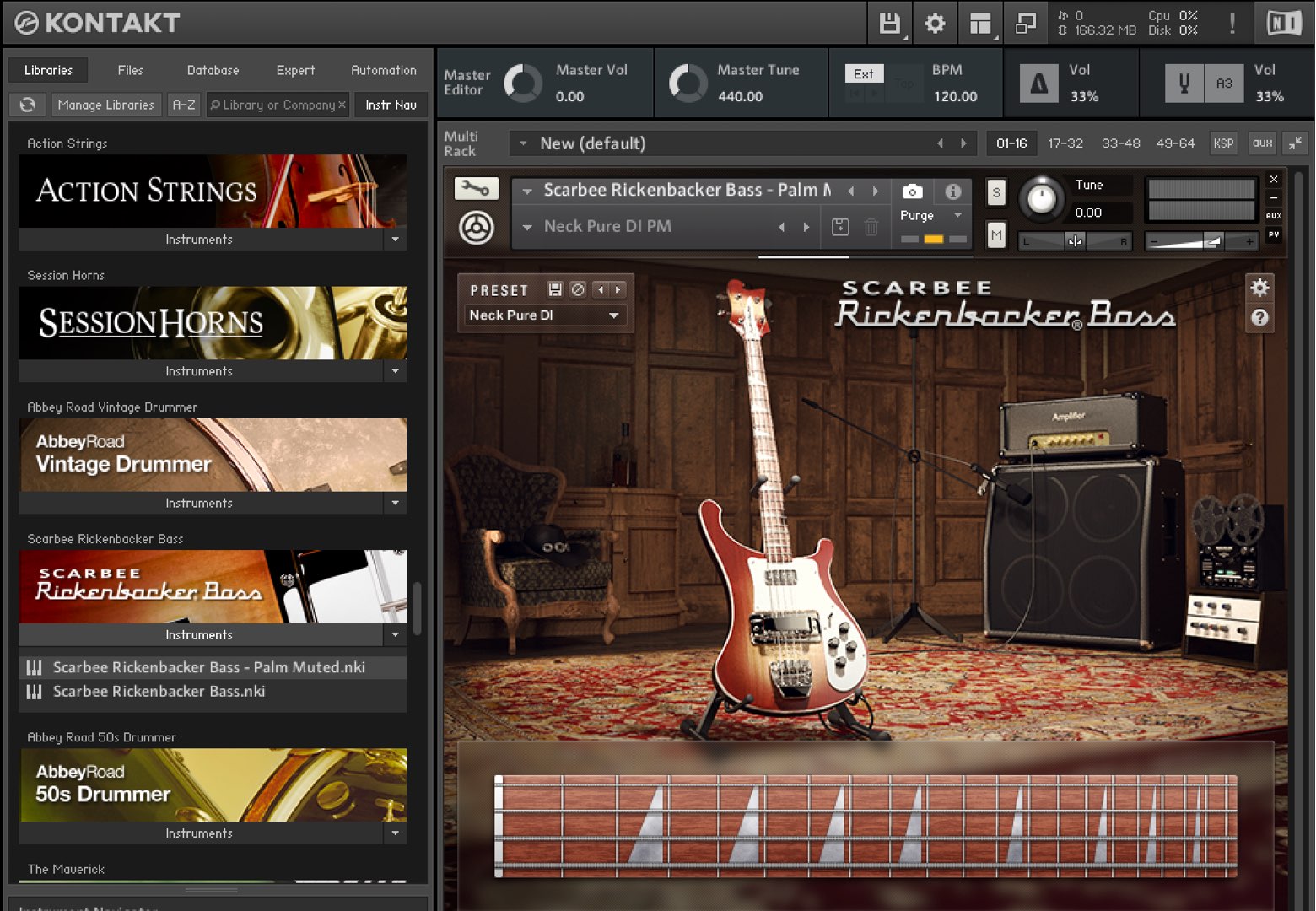Click the minimized view icon in header
The width and height of the screenshot is (1316, 911).
[x=1025, y=24]
